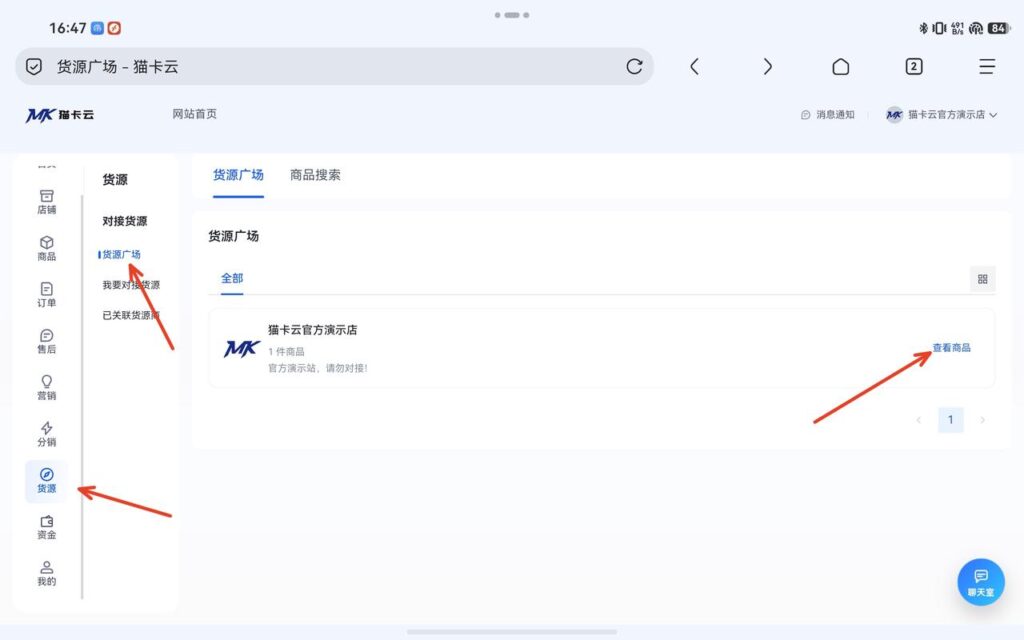Open the 我的 profile icon
The height and width of the screenshot is (640, 1024).
click(x=46, y=573)
